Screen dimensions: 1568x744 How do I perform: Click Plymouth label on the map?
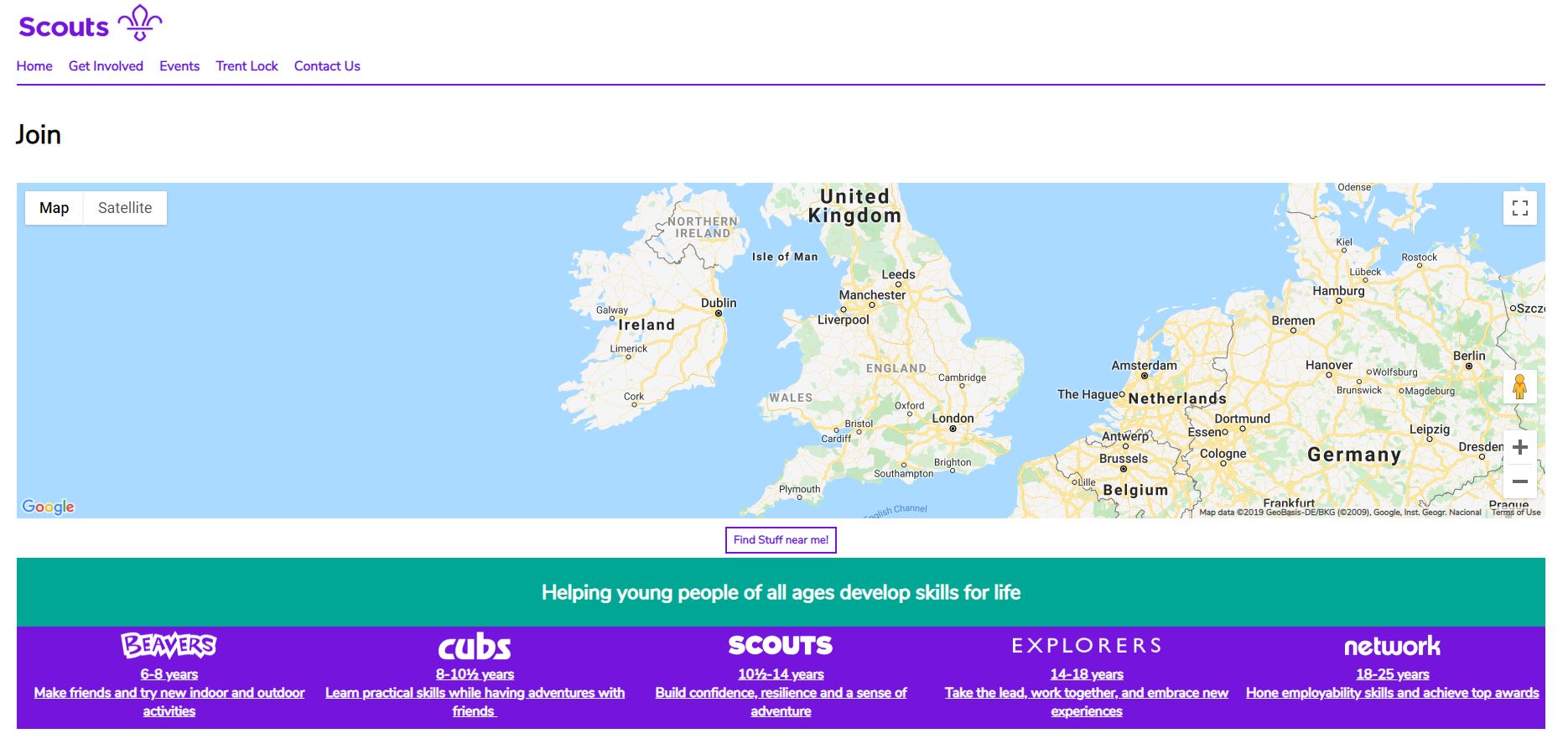(x=800, y=489)
